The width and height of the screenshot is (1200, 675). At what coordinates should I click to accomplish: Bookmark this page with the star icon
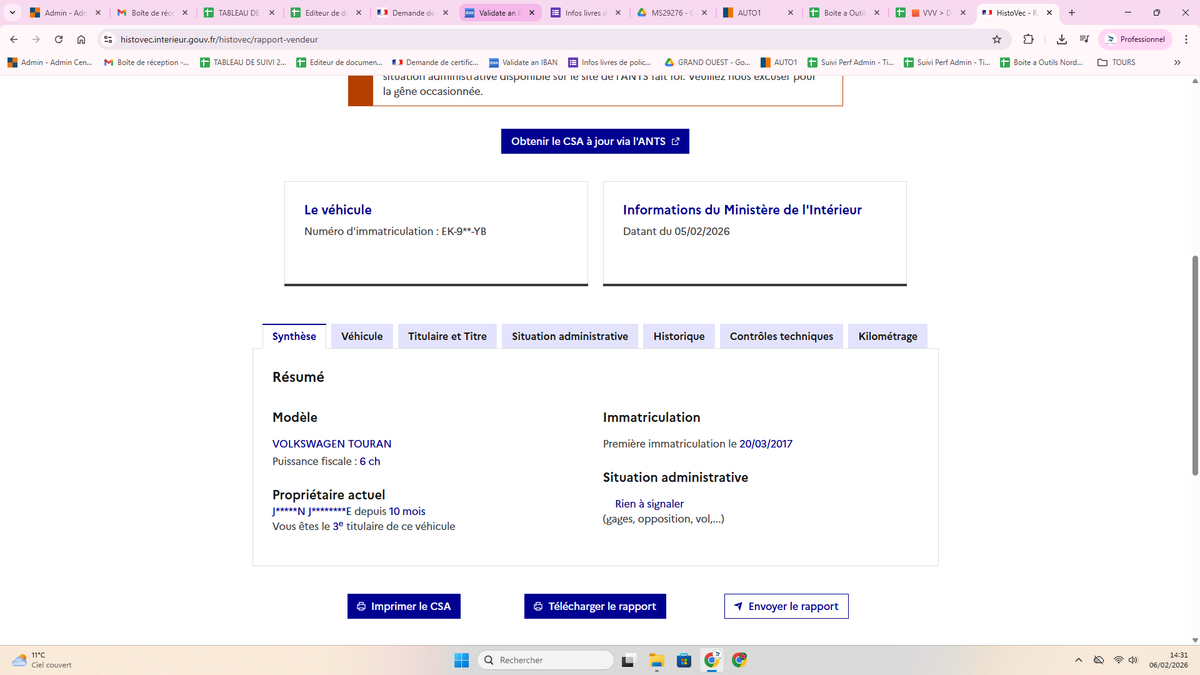996,39
